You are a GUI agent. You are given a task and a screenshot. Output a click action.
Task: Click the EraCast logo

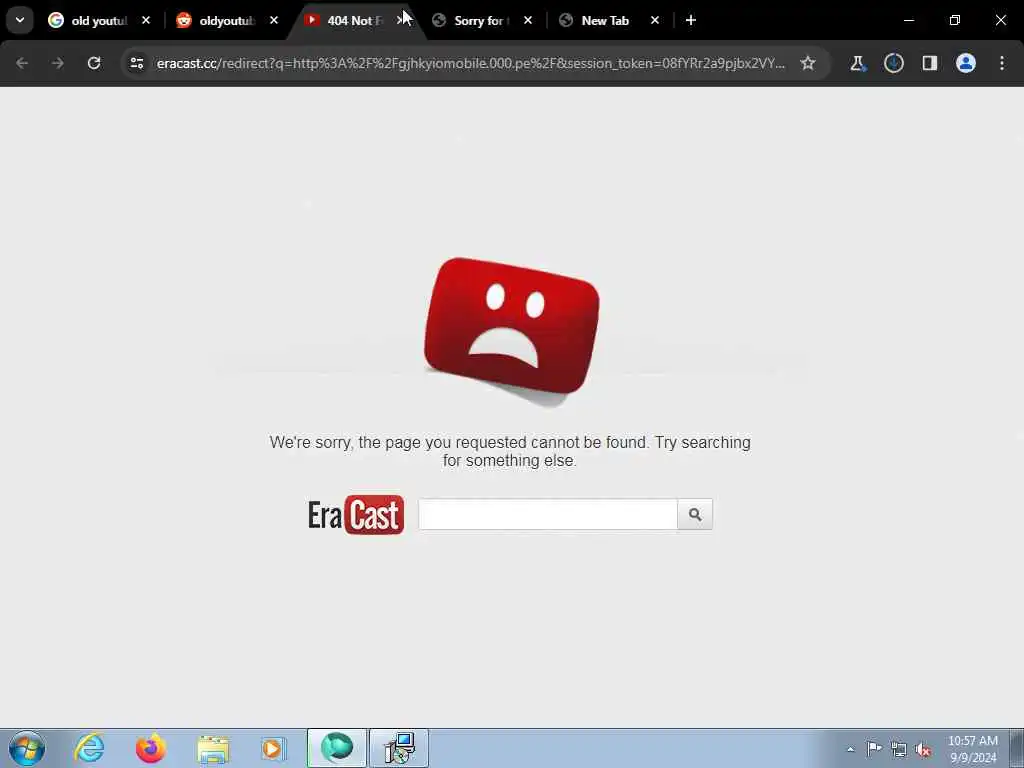[x=356, y=515]
